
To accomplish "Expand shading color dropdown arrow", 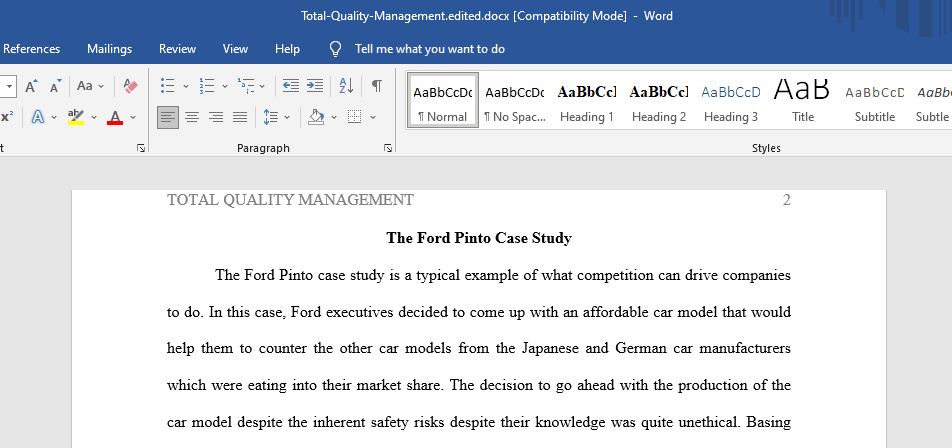I will 334,117.
